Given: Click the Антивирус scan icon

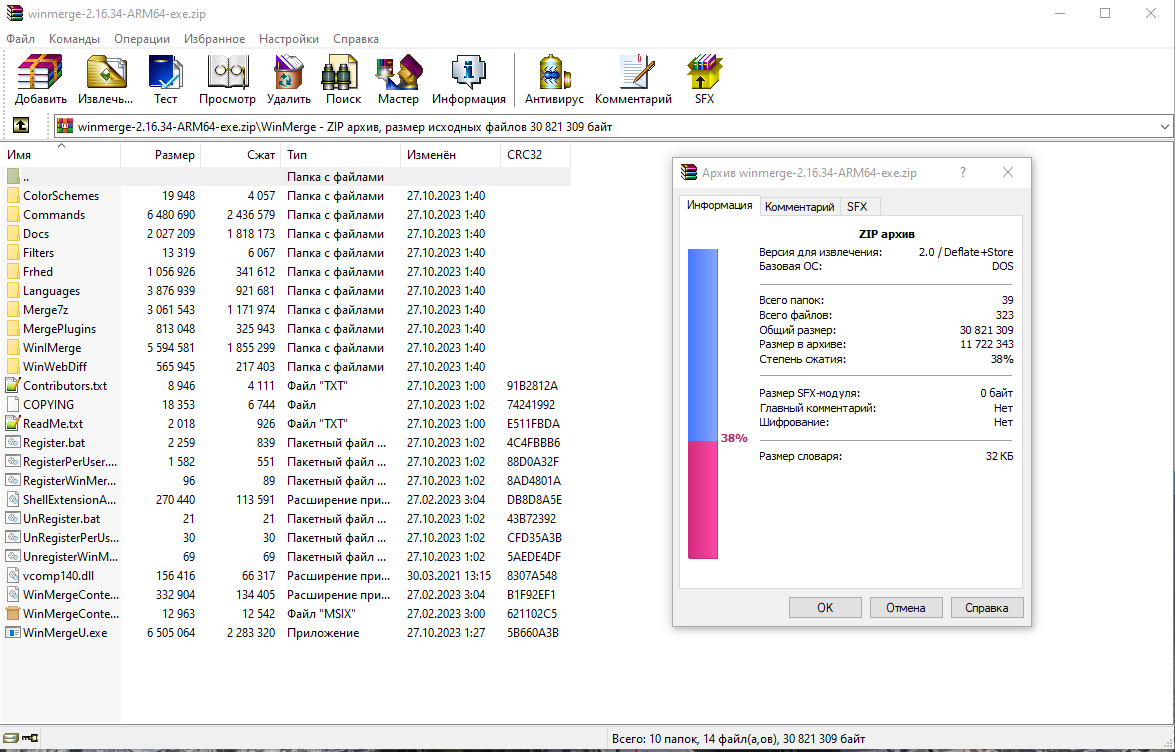Looking at the screenshot, I should [x=553, y=72].
